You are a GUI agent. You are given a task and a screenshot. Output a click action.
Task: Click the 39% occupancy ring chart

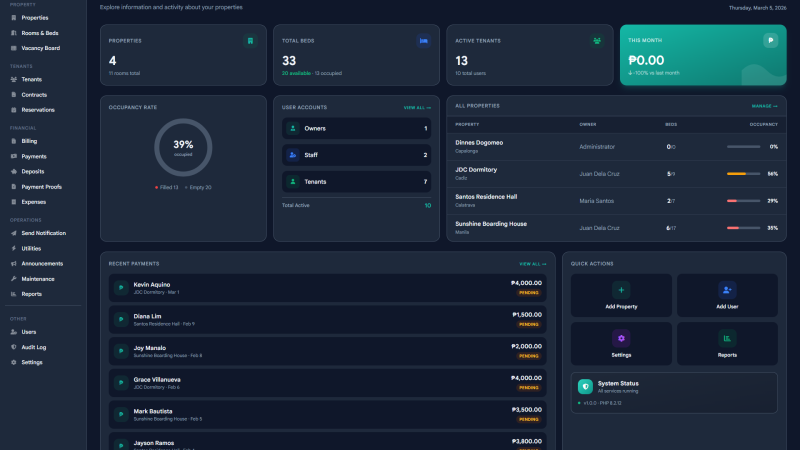(x=183, y=147)
